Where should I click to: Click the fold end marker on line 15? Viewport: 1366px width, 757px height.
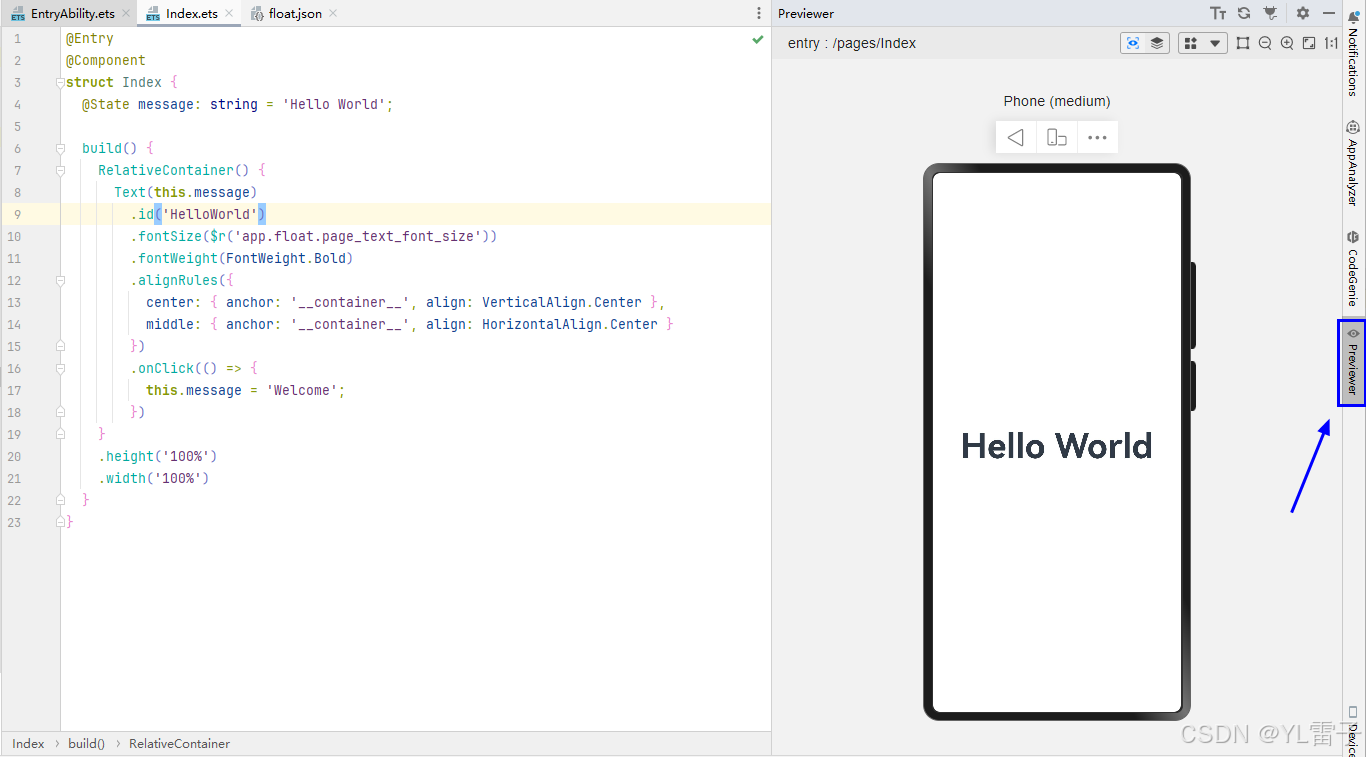click(x=60, y=346)
